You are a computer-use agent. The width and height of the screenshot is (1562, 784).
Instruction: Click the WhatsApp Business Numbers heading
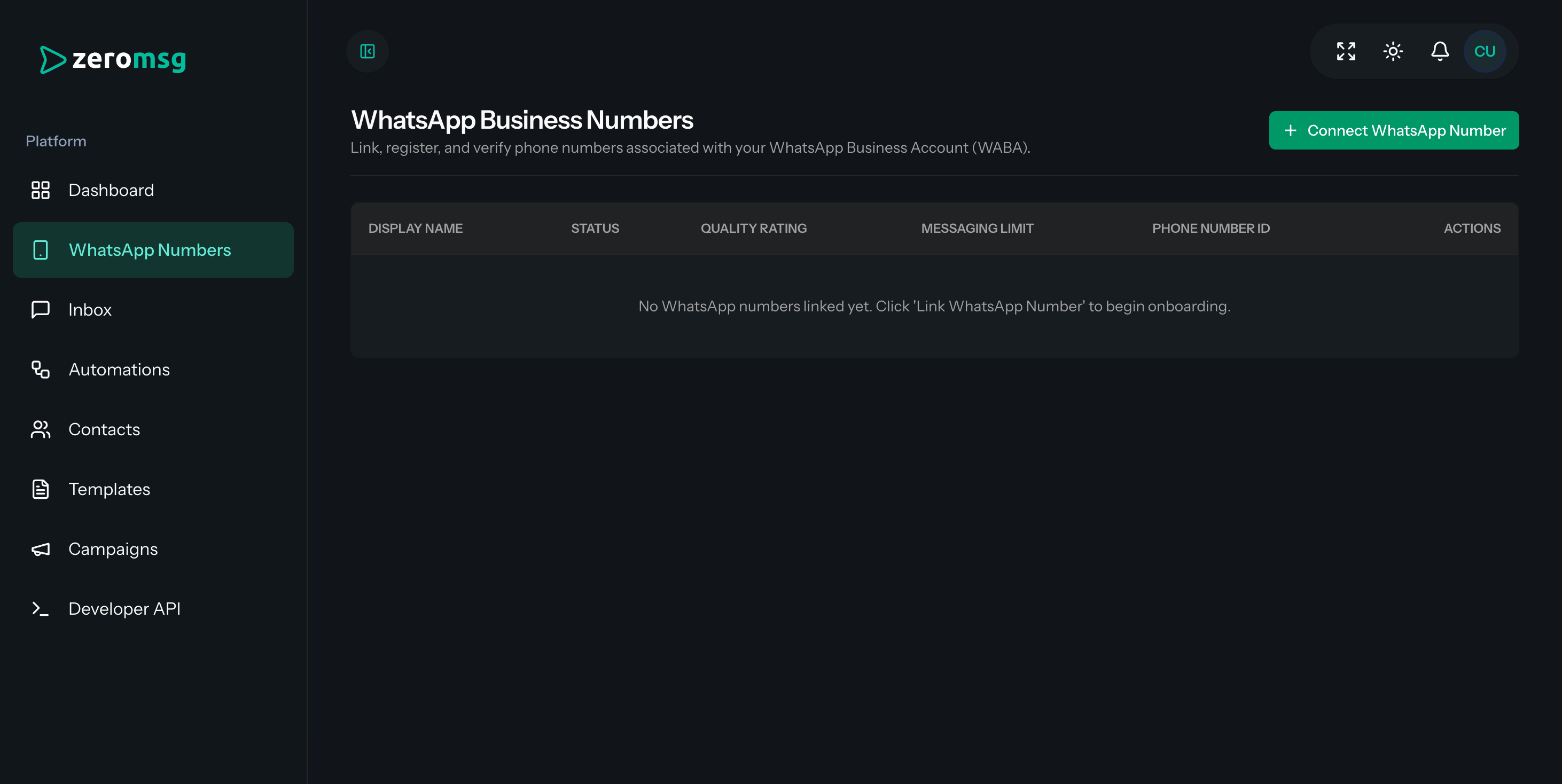(x=522, y=120)
